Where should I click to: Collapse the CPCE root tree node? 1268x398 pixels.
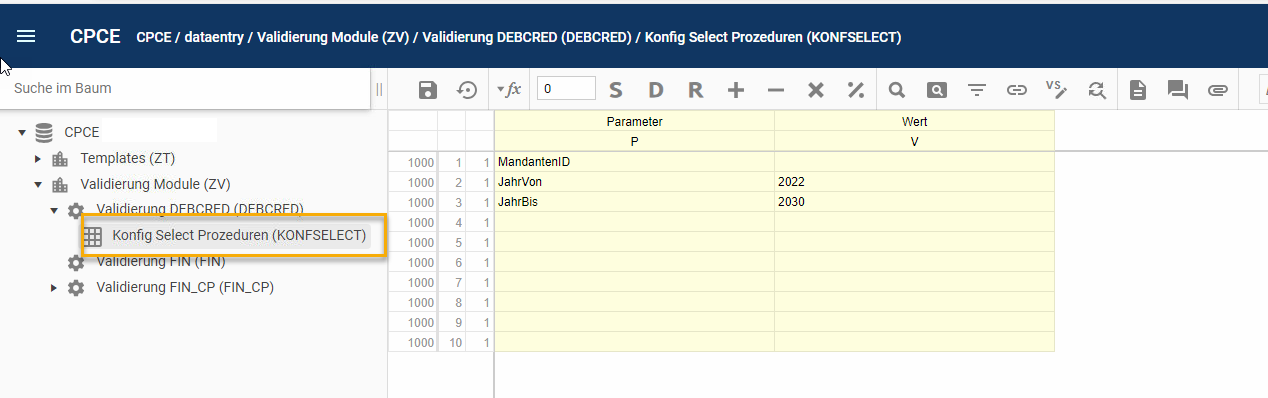(x=22, y=132)
